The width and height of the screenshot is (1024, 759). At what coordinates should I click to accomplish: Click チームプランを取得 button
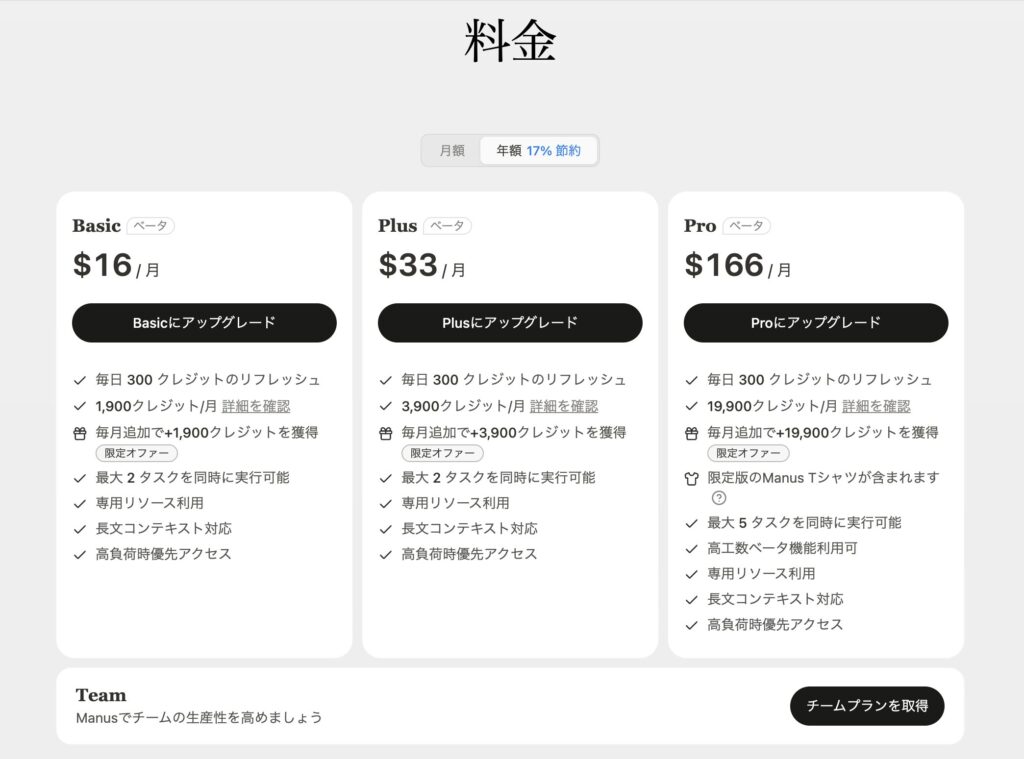(867, 706)
